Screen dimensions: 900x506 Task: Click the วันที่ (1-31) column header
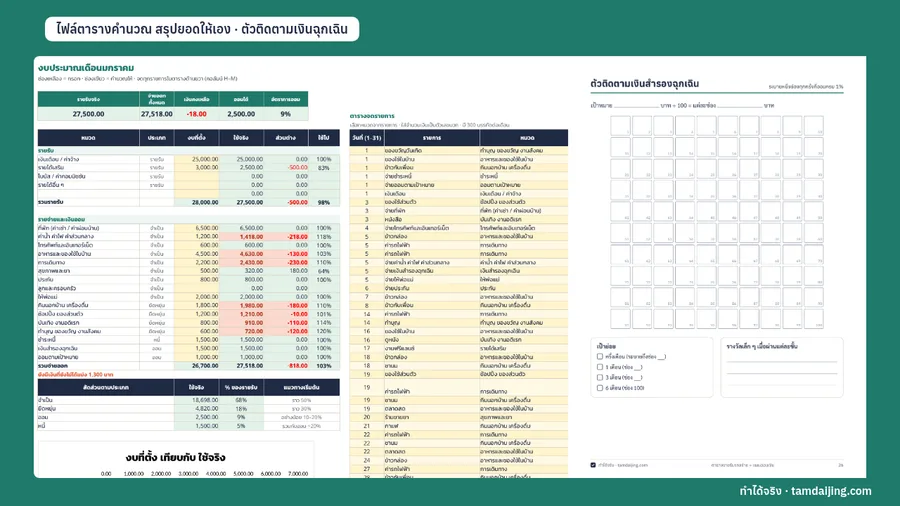click(367, 138)
